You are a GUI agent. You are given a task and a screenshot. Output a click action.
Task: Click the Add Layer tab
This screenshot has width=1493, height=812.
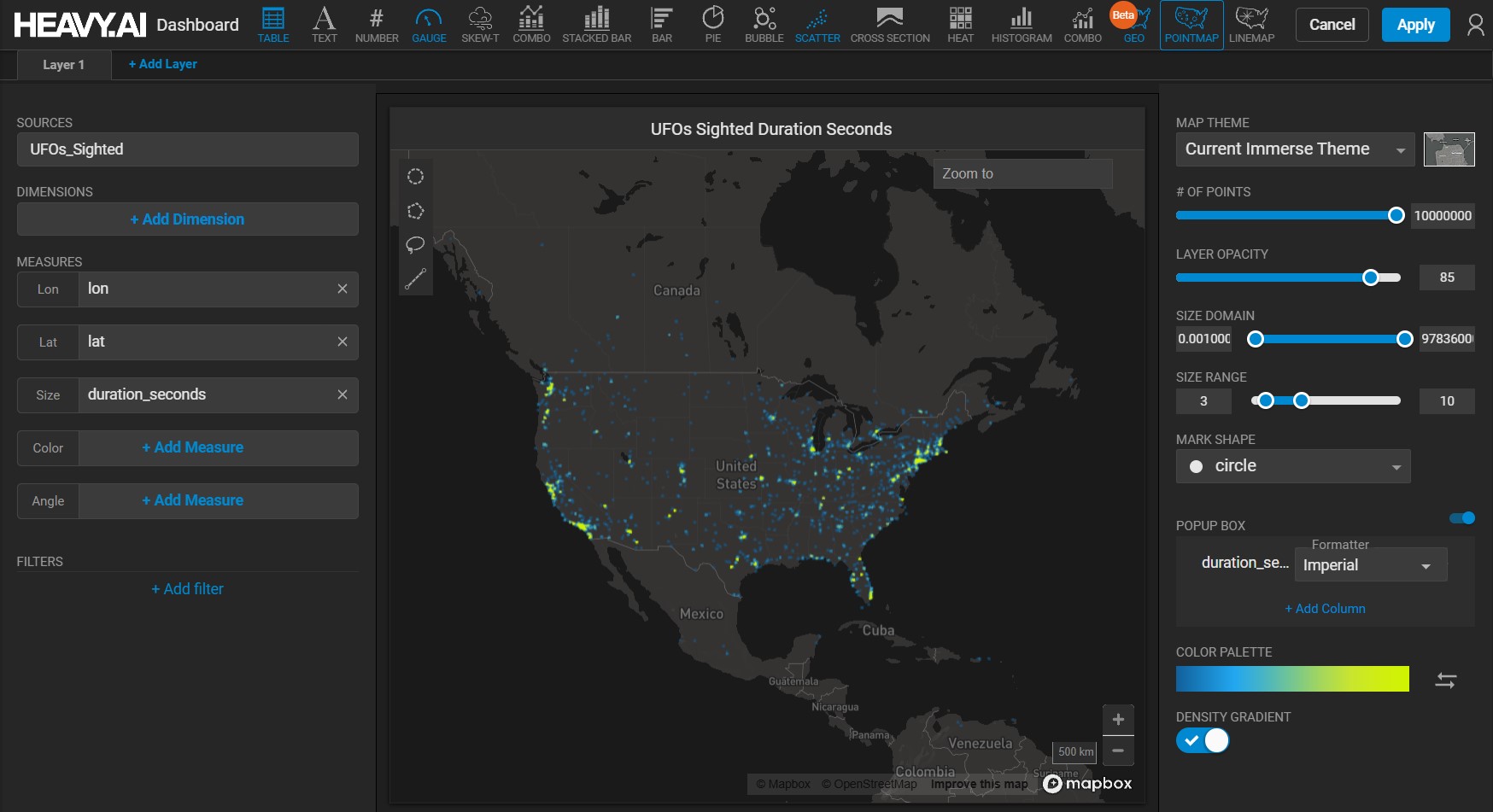click(x=162, y=64)
